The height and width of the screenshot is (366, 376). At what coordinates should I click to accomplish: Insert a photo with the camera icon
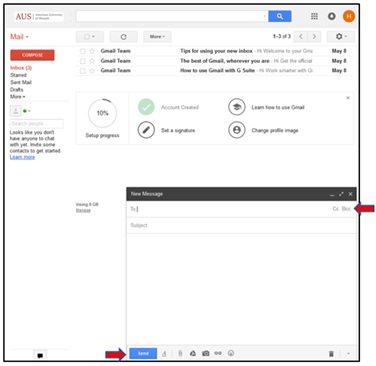(205, 353)
